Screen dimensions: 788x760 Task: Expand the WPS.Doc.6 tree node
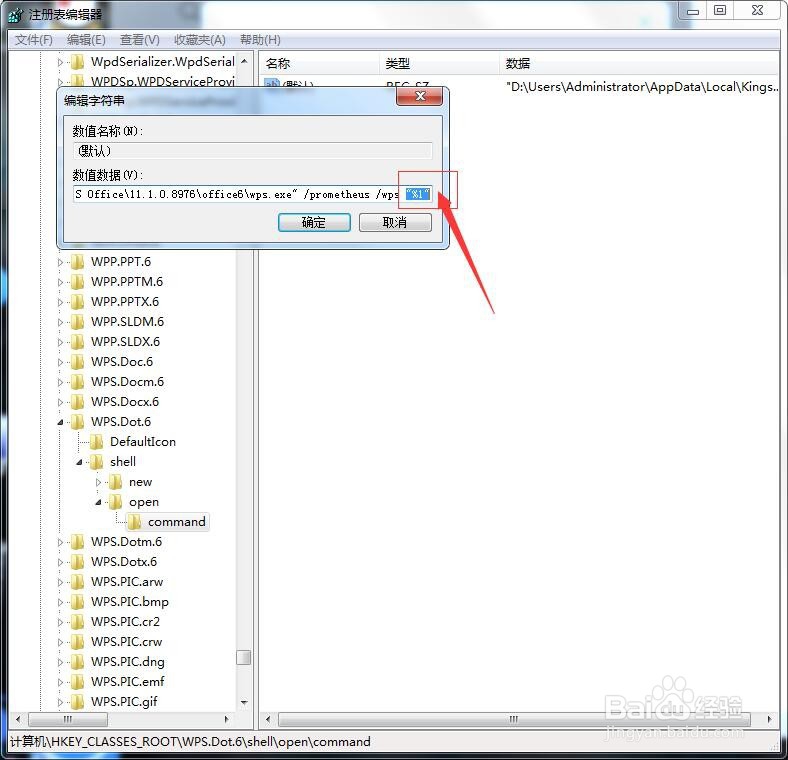60,362
